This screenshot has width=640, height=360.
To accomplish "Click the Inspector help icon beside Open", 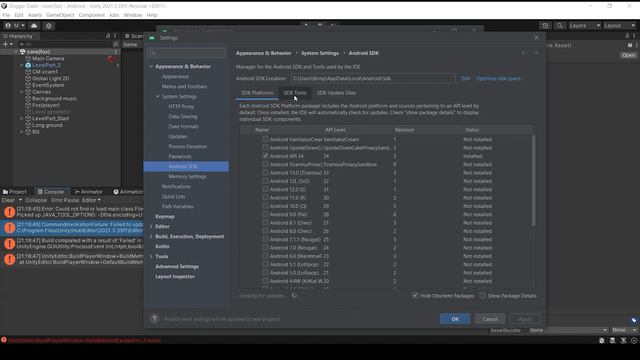I will click(630, 45).
